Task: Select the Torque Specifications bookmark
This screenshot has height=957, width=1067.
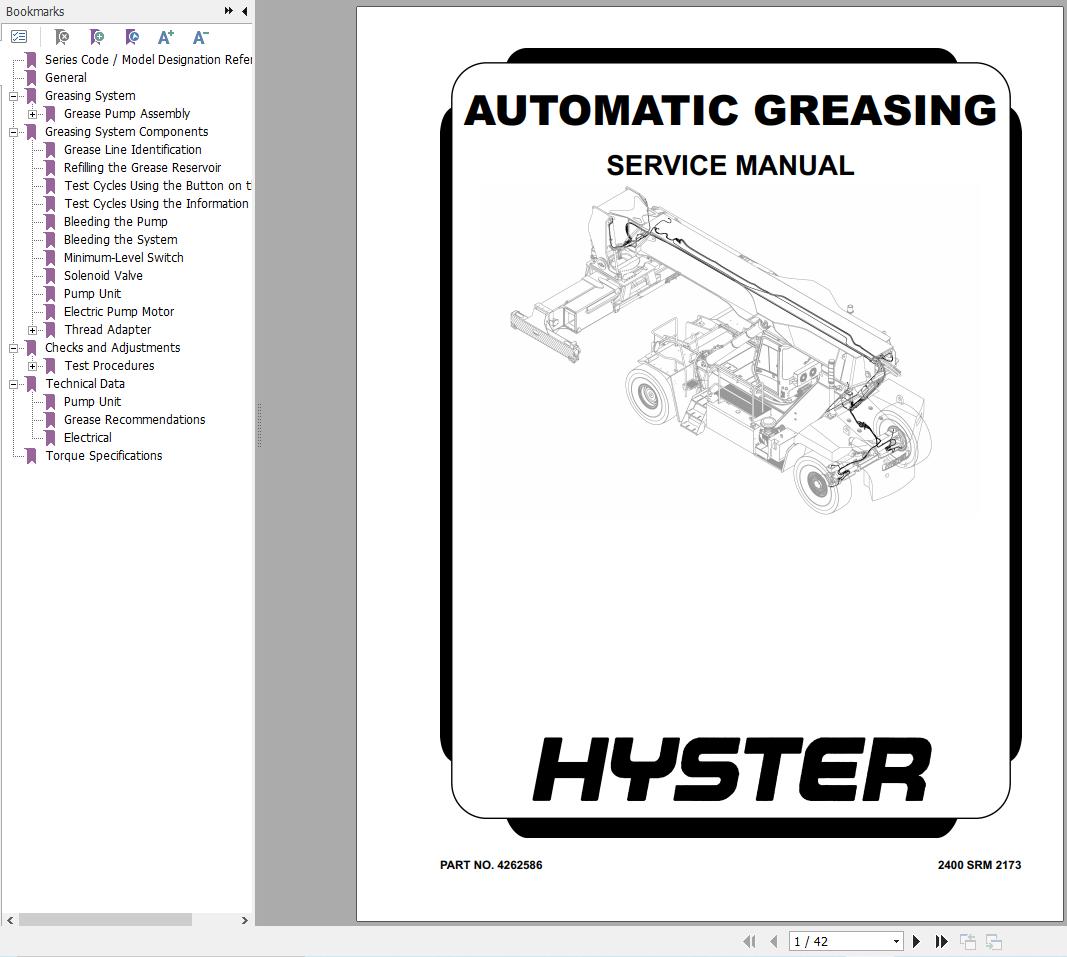Action: point(103,456)
